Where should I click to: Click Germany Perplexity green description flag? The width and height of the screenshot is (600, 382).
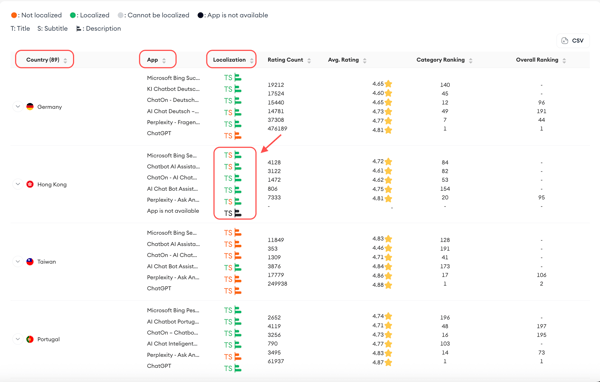coord(238,124)
